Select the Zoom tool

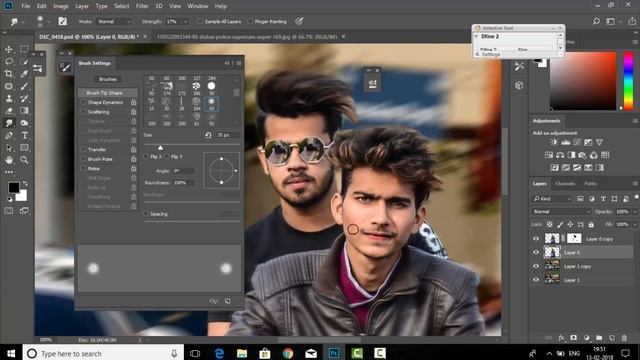pos(24,160)
